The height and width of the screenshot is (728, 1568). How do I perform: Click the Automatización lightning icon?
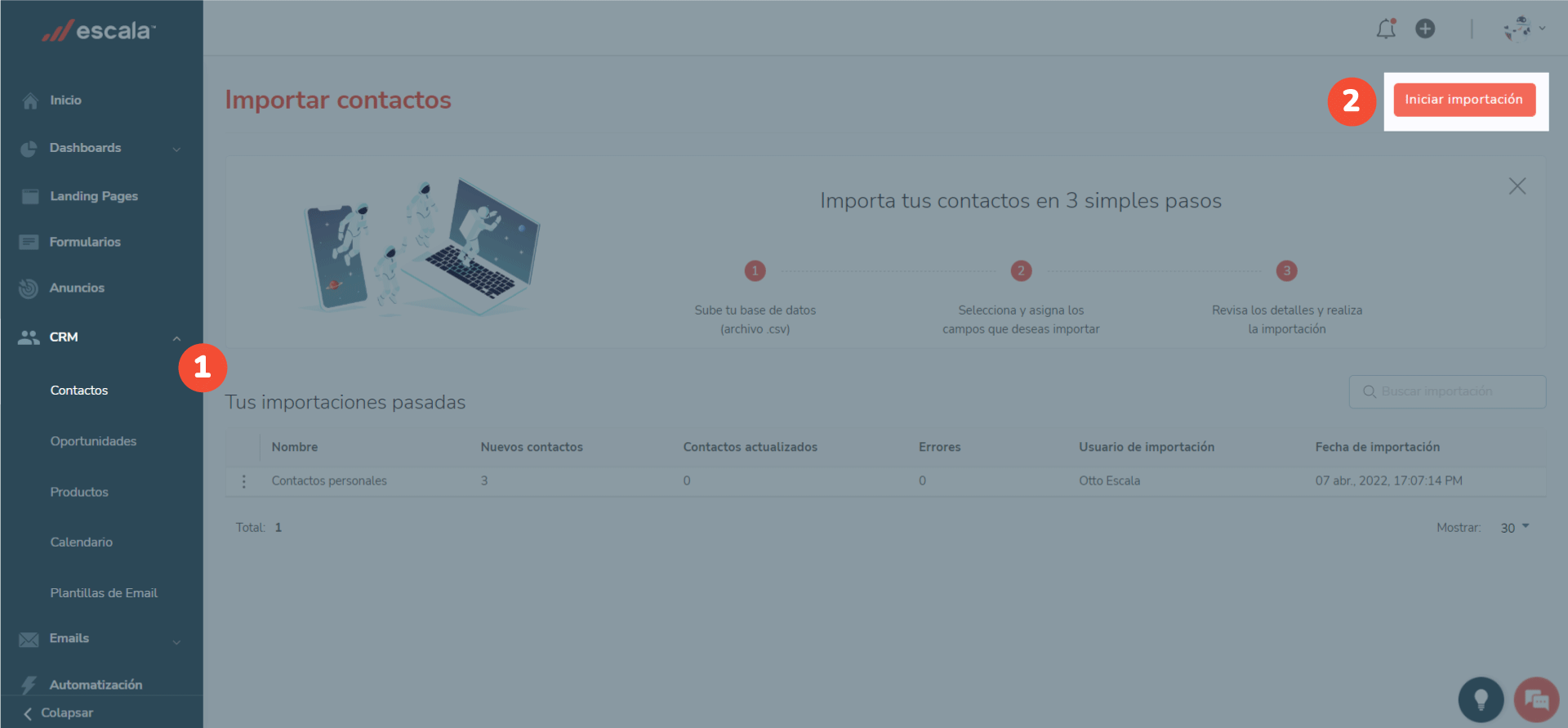(x=29, y=685)
